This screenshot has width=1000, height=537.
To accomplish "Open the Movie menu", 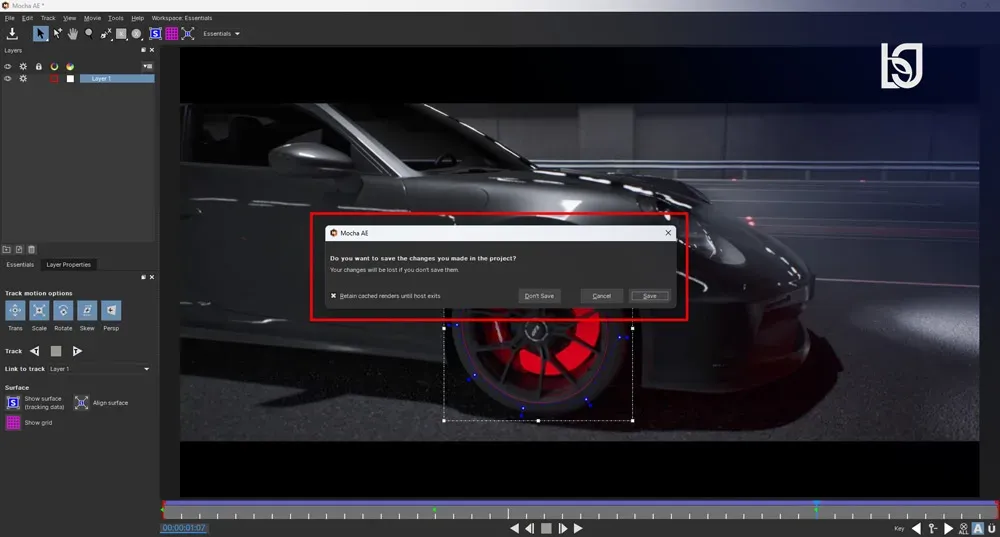I will [x=92, y=18].
